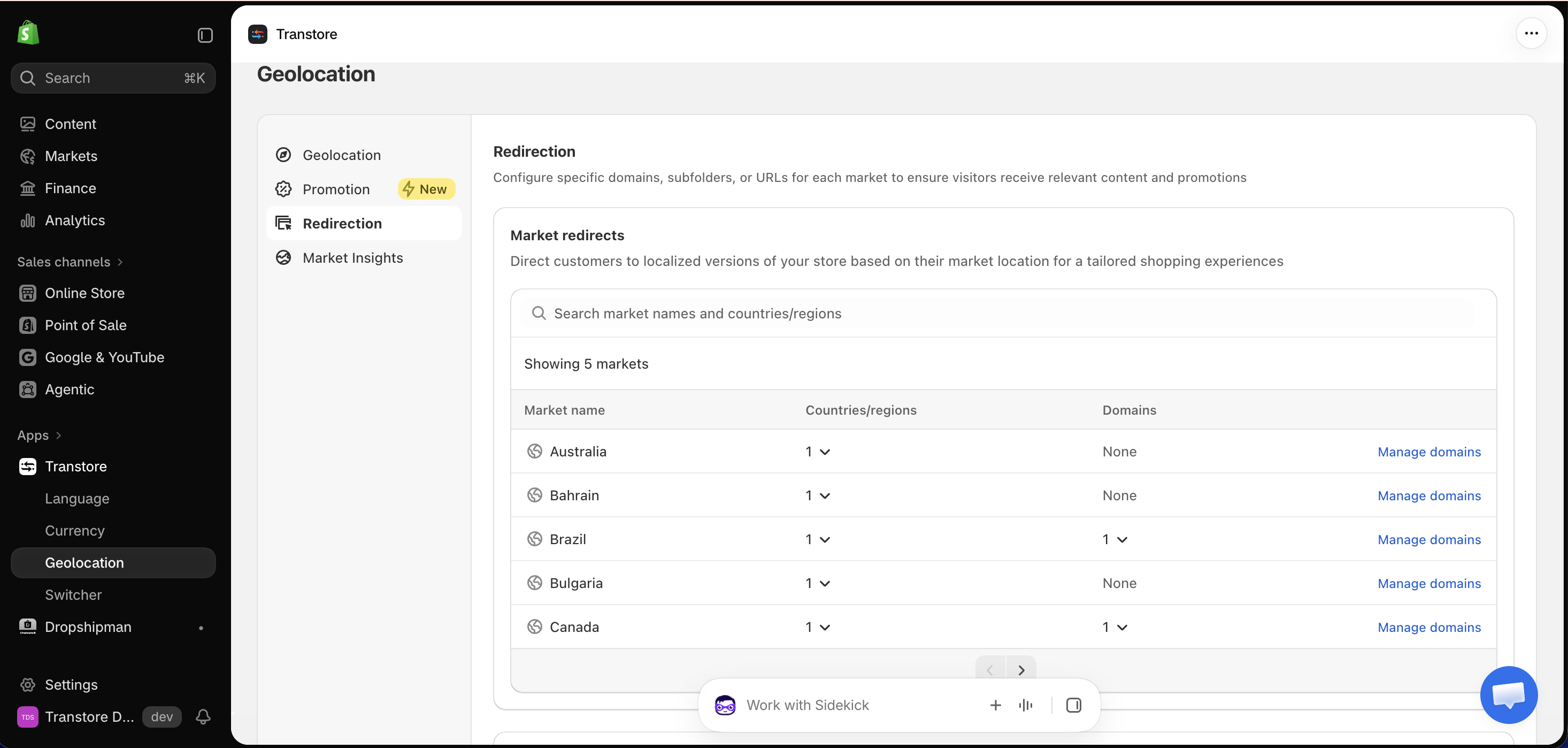Expand the Sales channels section
Screen dimensions: 1568x748
(x=70, y=262)
